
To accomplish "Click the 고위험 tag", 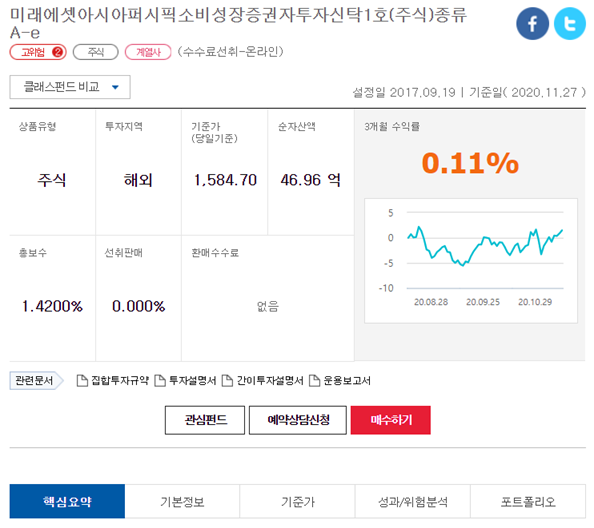I will coord(38,52).
